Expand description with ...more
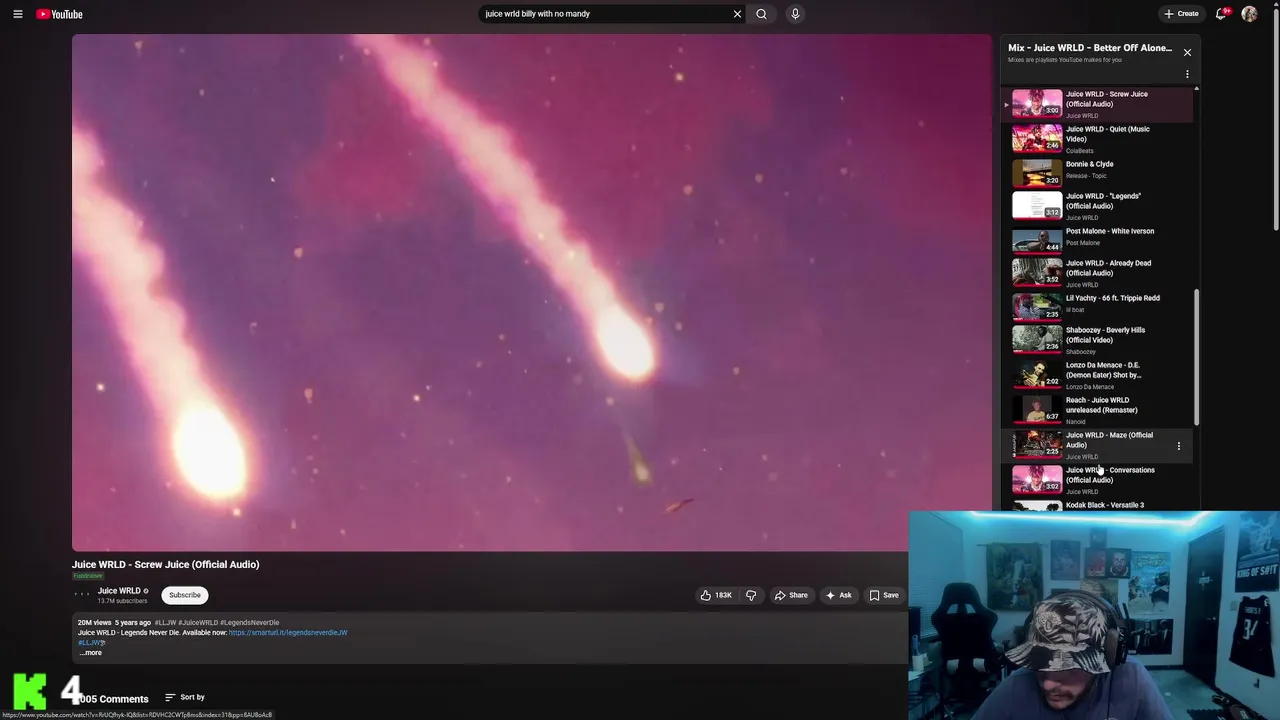1280x720 pixels. [x=91, y=653]
